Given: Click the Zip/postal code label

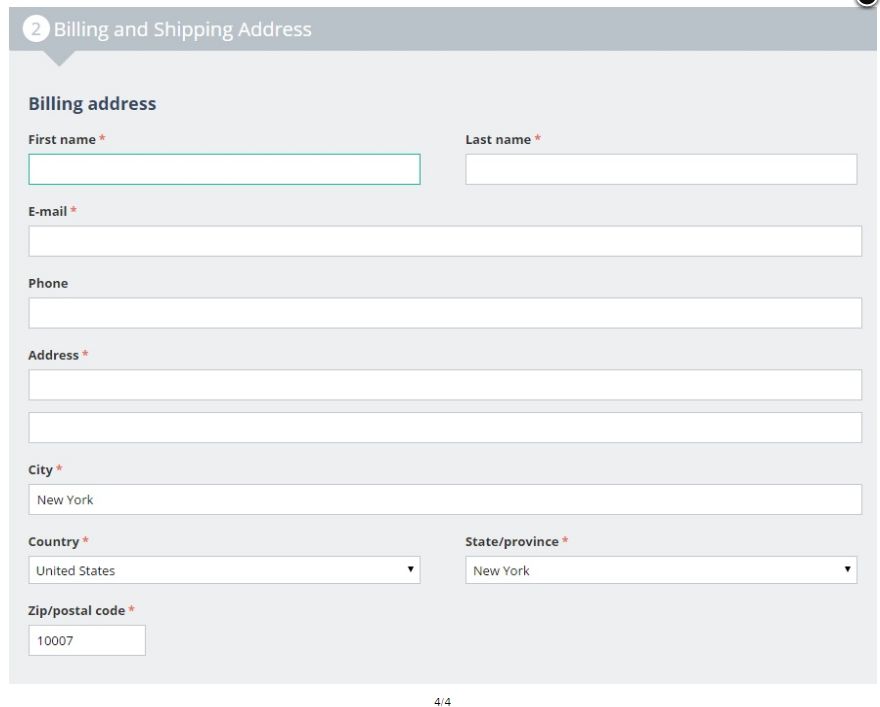Looking at the screenshot, I should pos(76,610).
